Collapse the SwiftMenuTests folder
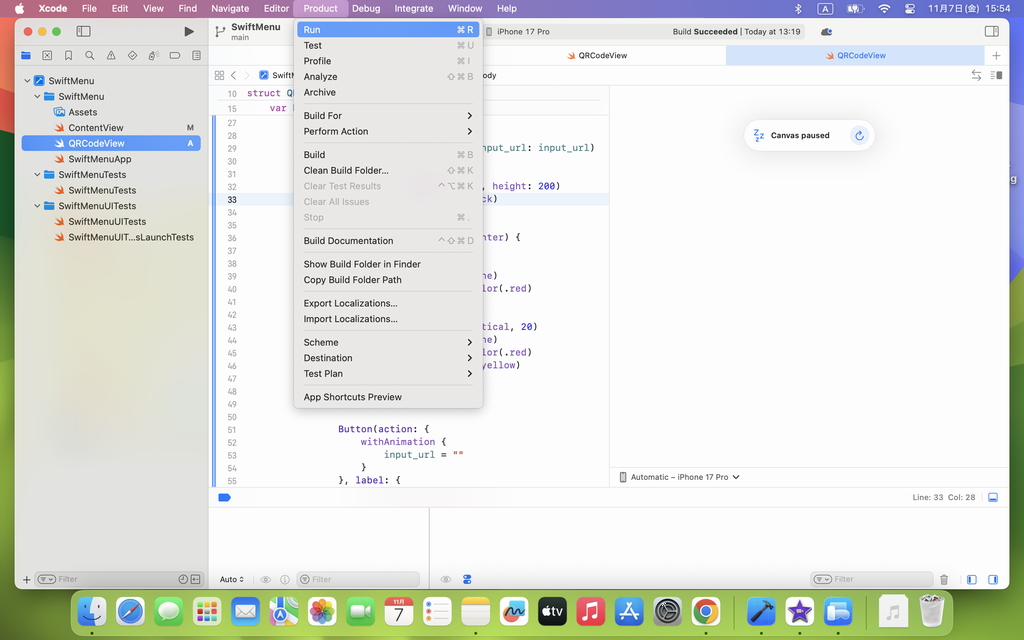 [x=37, y=175]
